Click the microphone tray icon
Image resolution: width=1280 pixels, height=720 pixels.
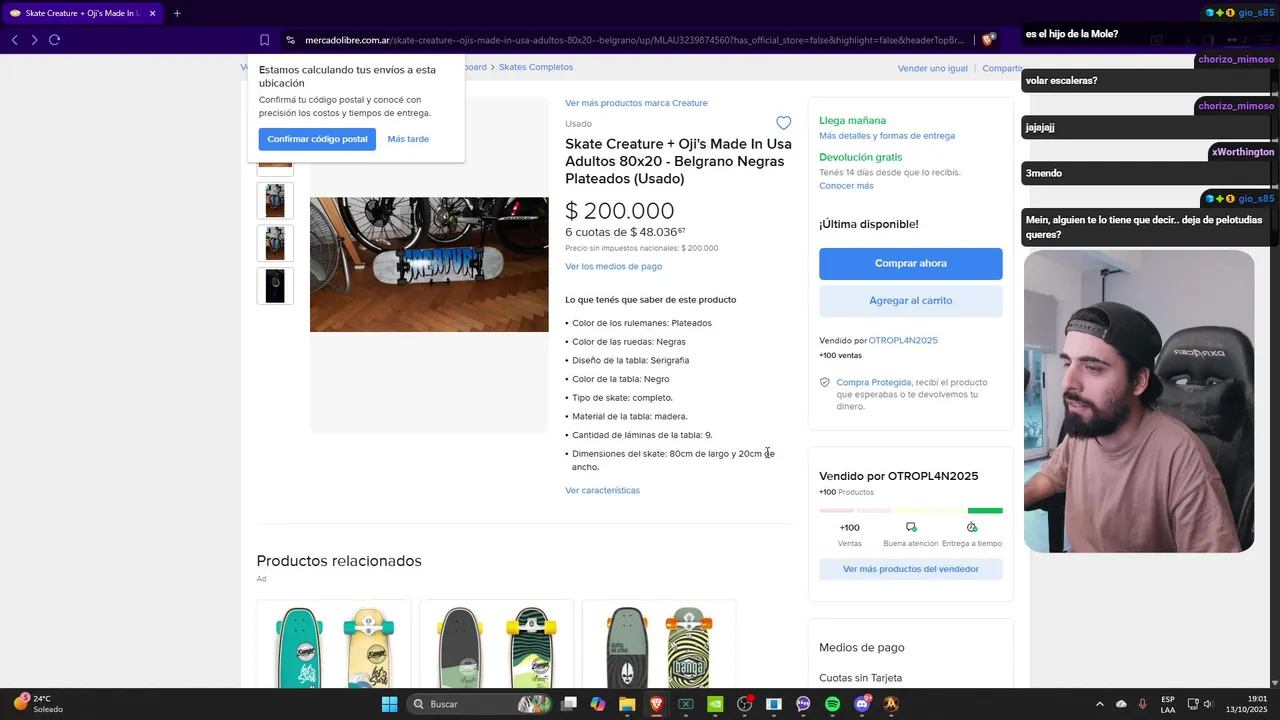[x=1143, y=704]
